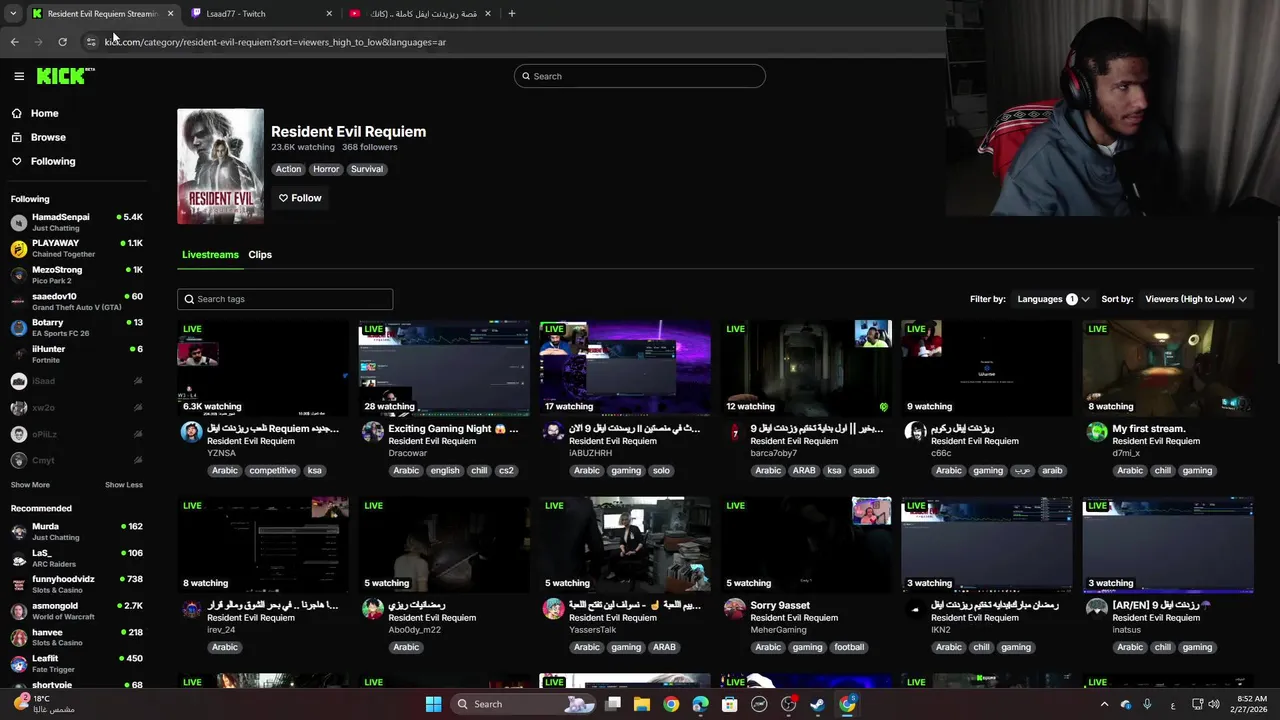Open the Windows Start menu

point(433,704)
